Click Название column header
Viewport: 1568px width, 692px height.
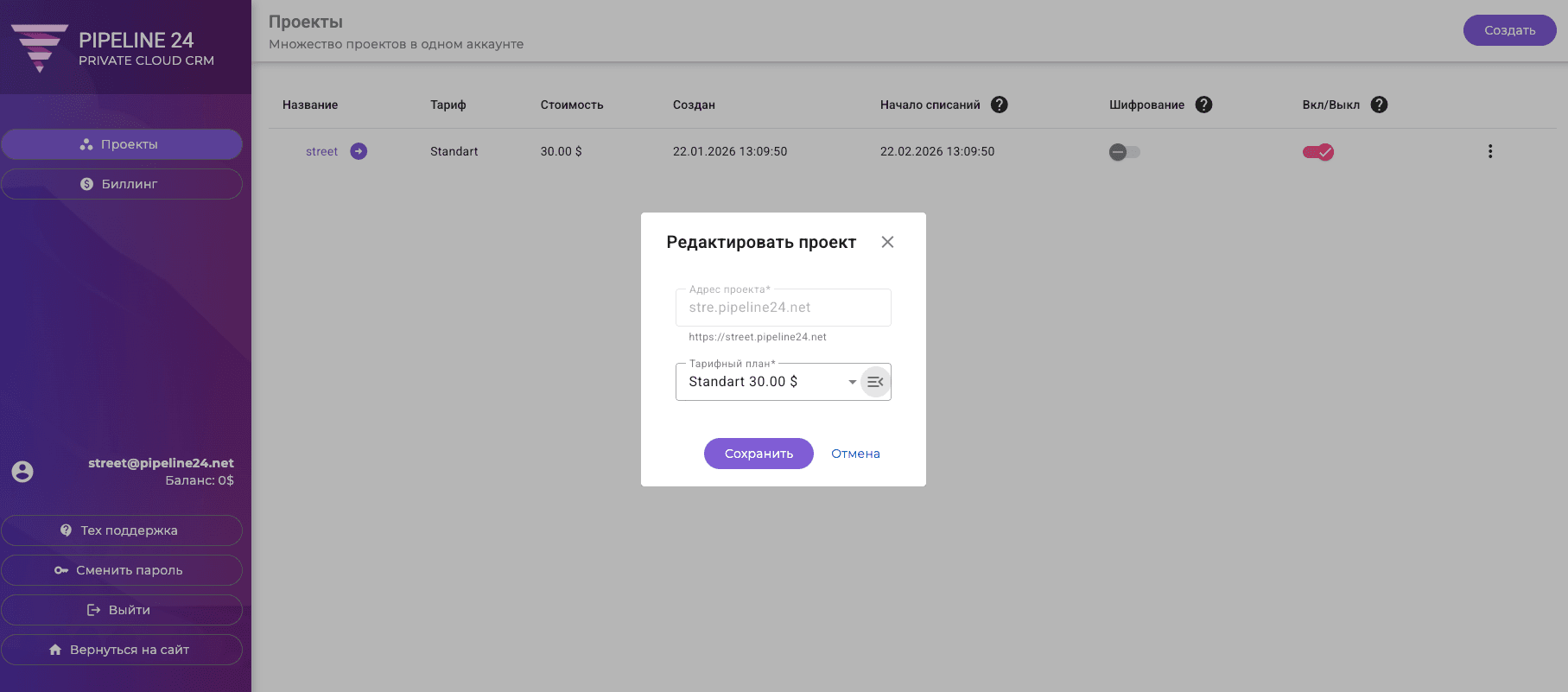[x=310, y=105]
